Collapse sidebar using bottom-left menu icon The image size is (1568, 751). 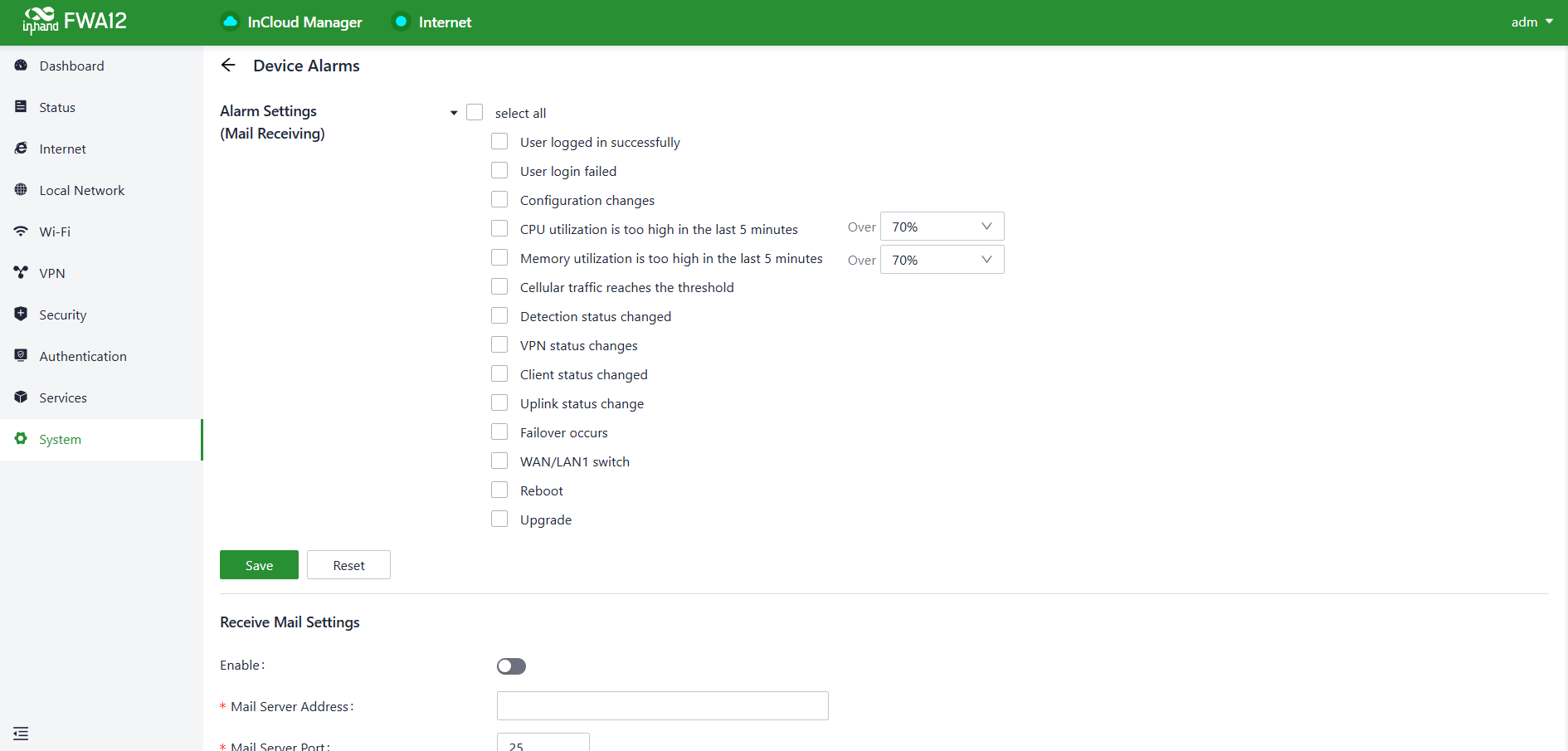pos(21,734)
